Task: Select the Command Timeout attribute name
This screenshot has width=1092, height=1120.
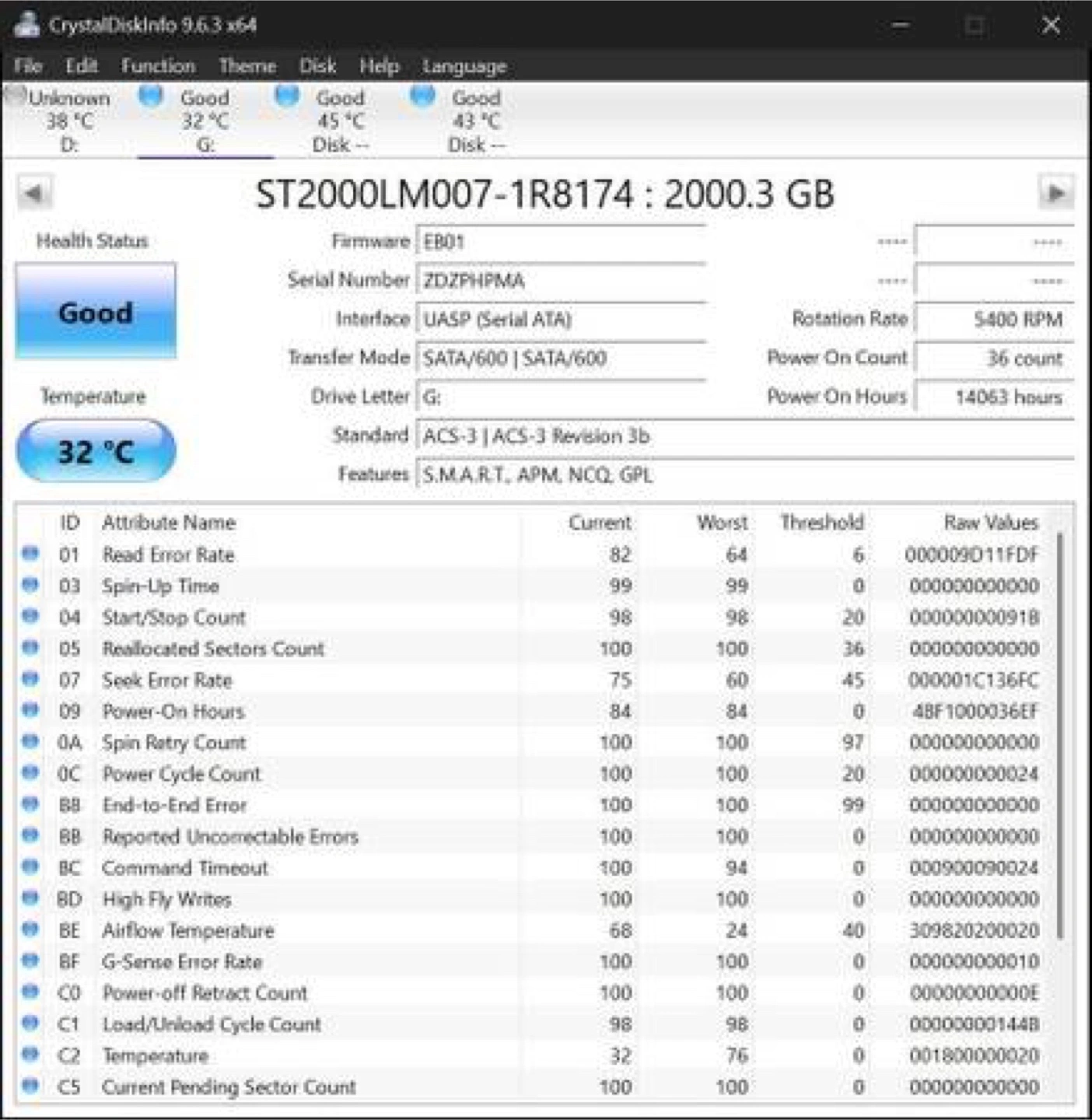Action: [185, 868]
